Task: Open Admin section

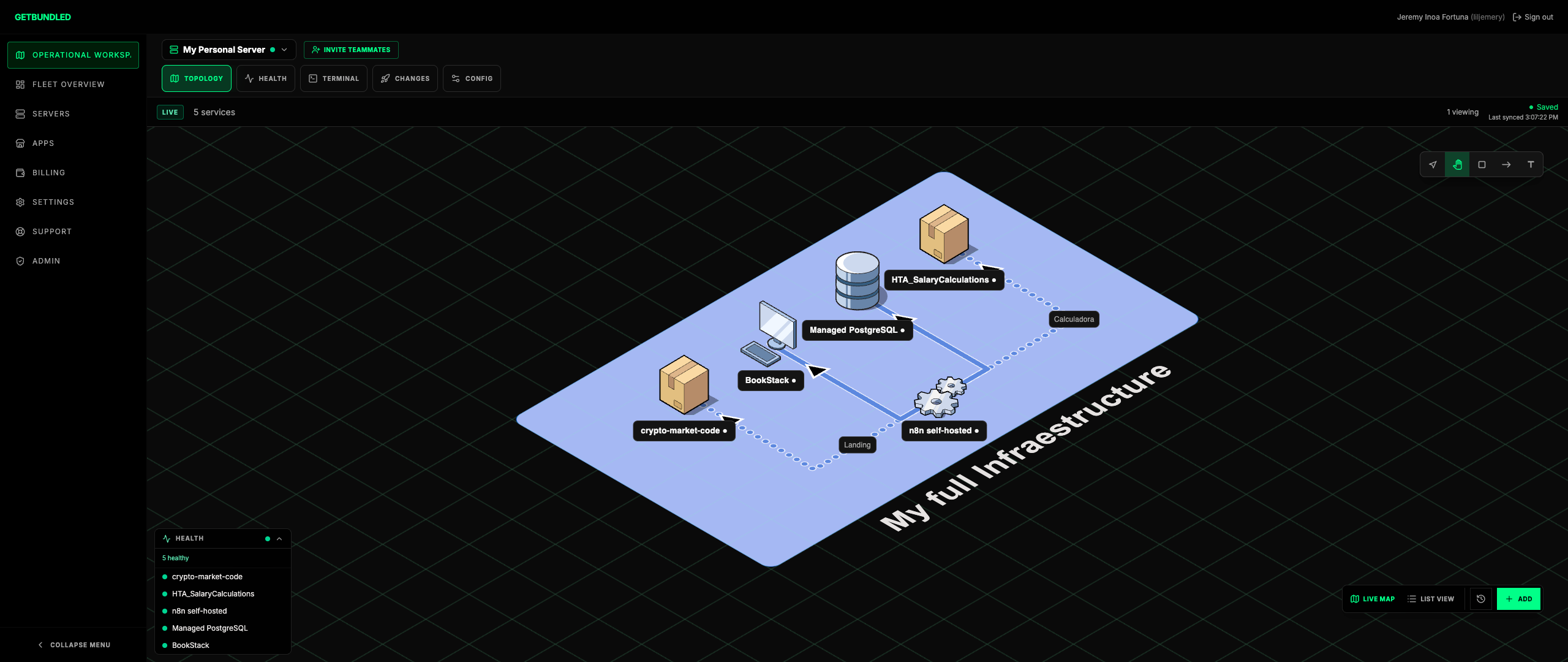Action: [73, 261]
